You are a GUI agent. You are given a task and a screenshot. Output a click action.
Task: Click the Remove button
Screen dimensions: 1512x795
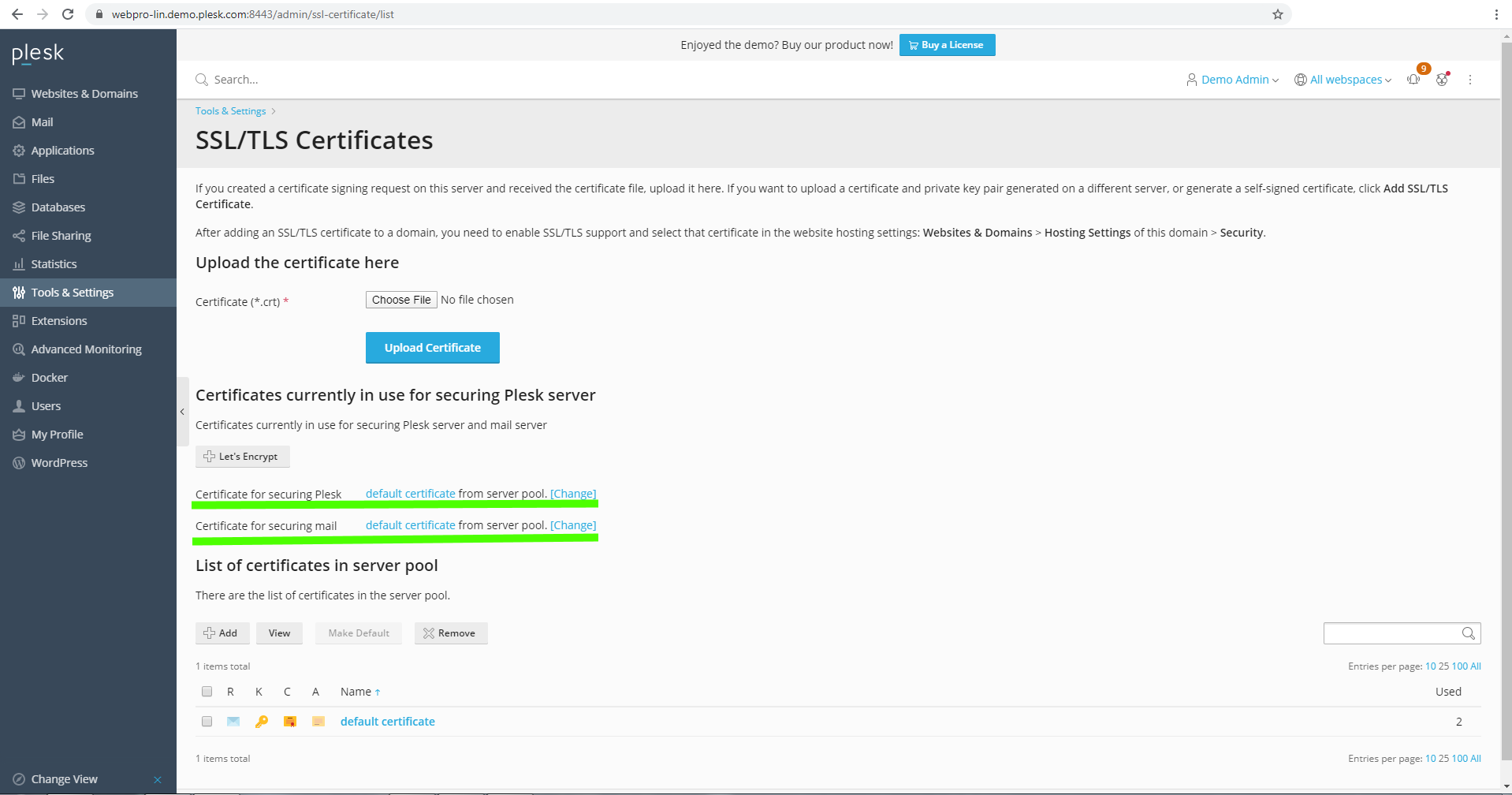[x=451, y=633]
